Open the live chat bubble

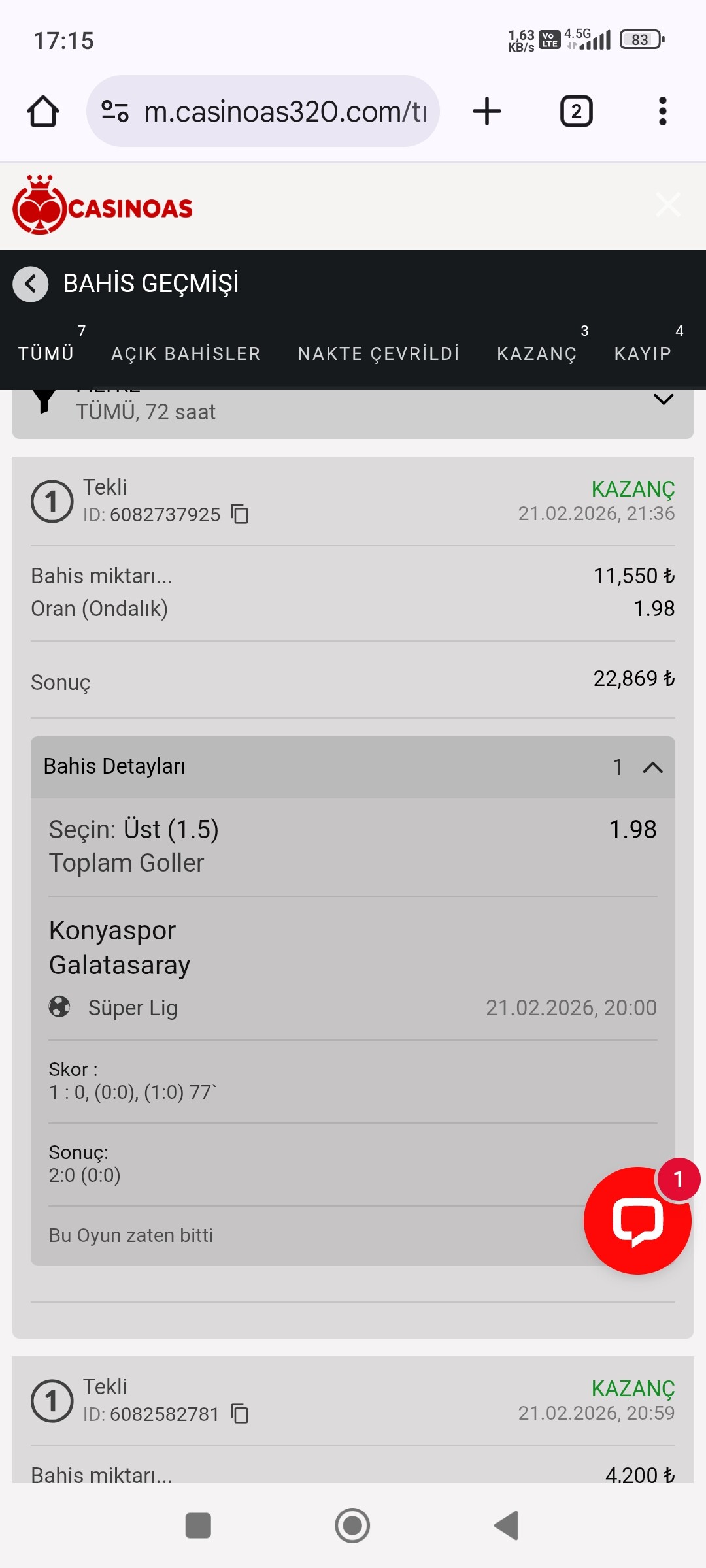(637, 1220)
